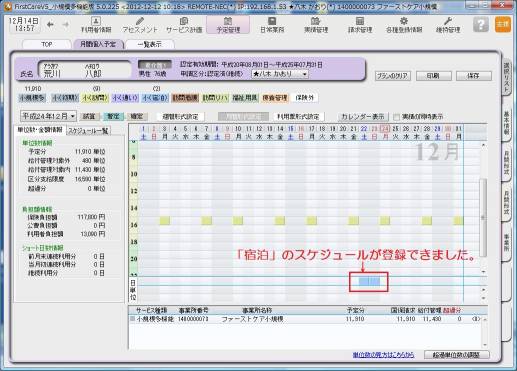Image resolution: width=517 pixels, height=371 pixels.
Task: Open 請求管理 calculator icon
Action: tap(360, 25)
